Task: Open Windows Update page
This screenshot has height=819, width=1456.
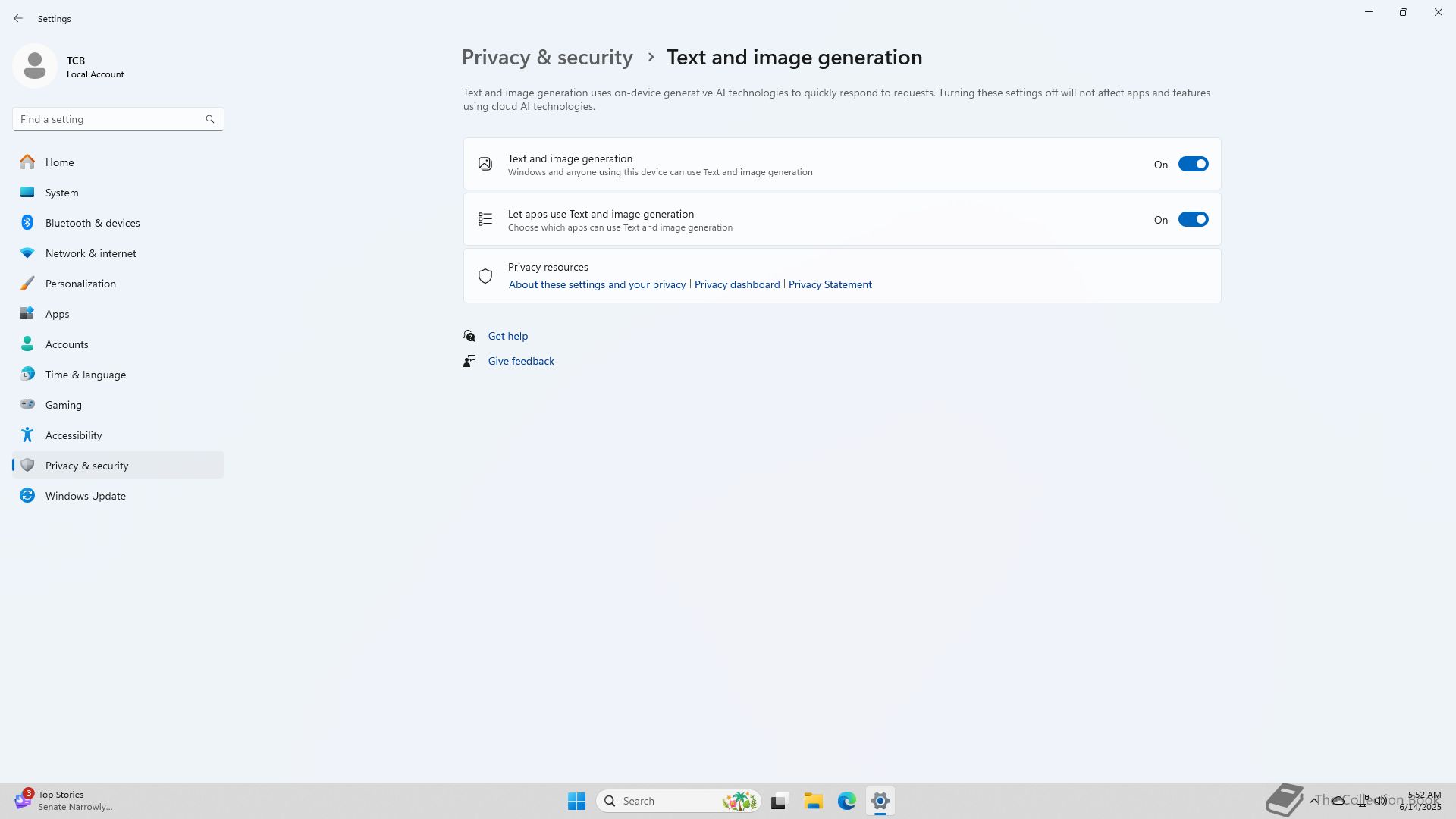Action: (85, 496)
